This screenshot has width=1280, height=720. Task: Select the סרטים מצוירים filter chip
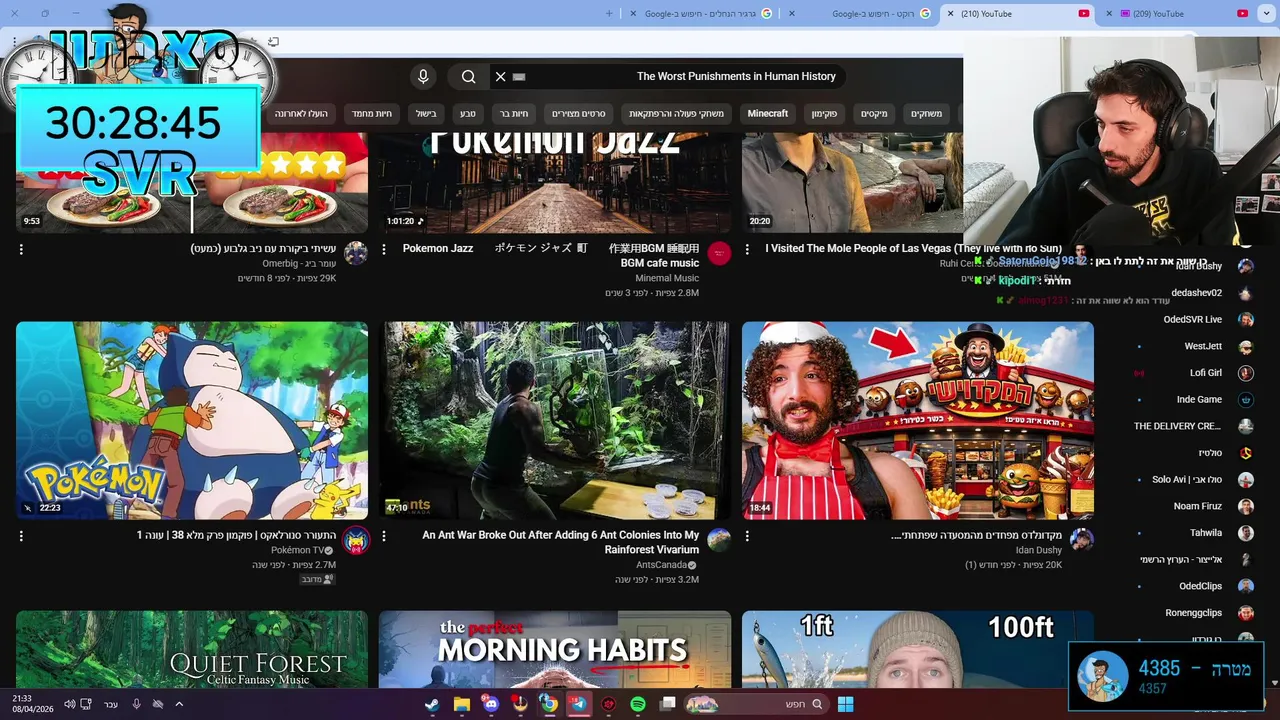[579, 114]
